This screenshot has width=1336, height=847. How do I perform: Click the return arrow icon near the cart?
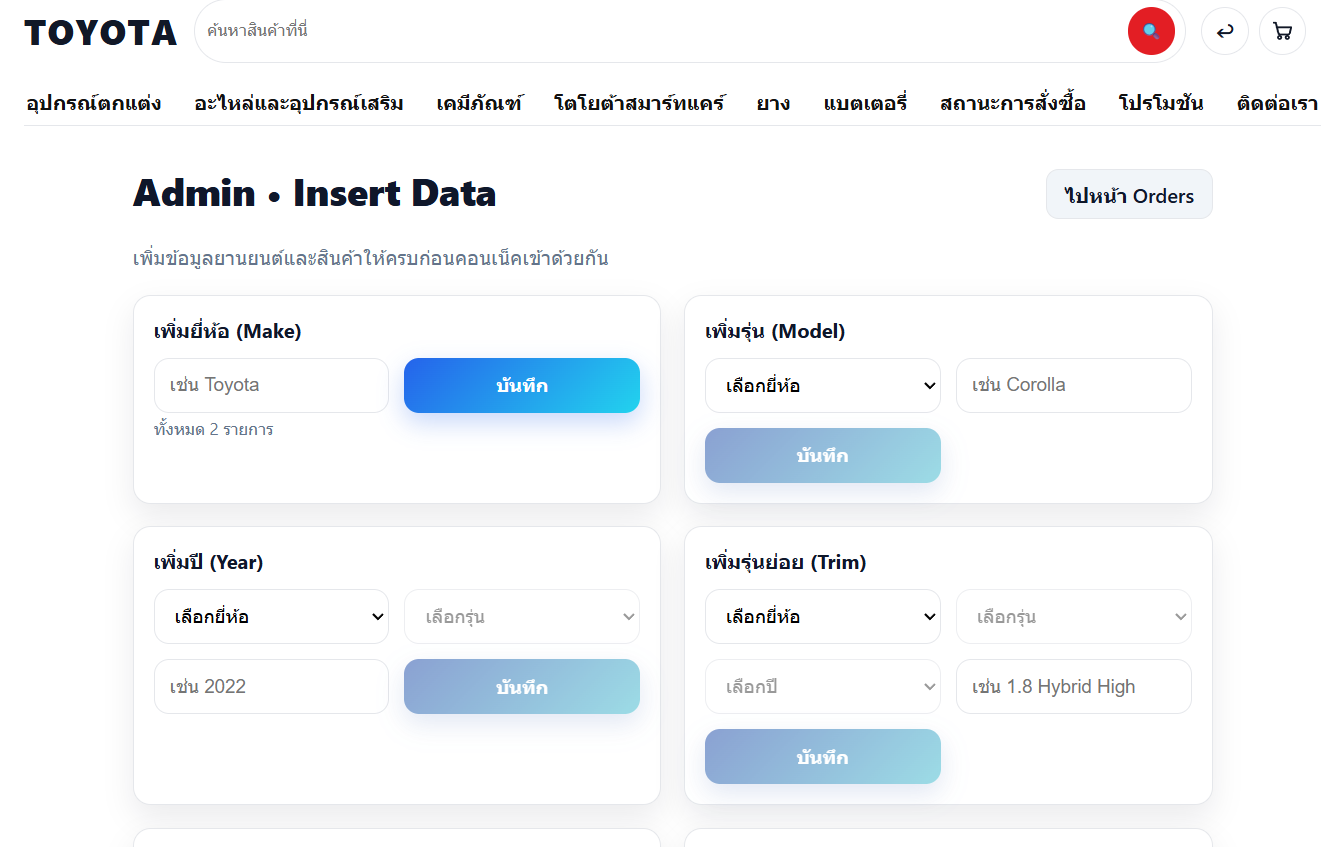tap(1225, 31)
